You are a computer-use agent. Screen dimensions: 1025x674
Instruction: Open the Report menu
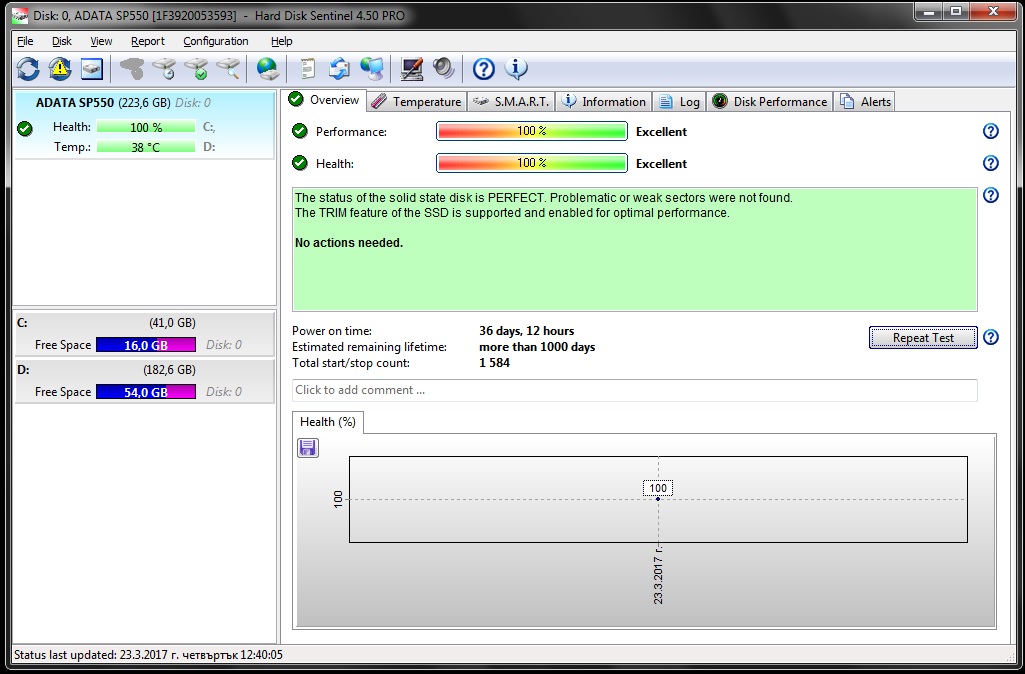(147, 41)
